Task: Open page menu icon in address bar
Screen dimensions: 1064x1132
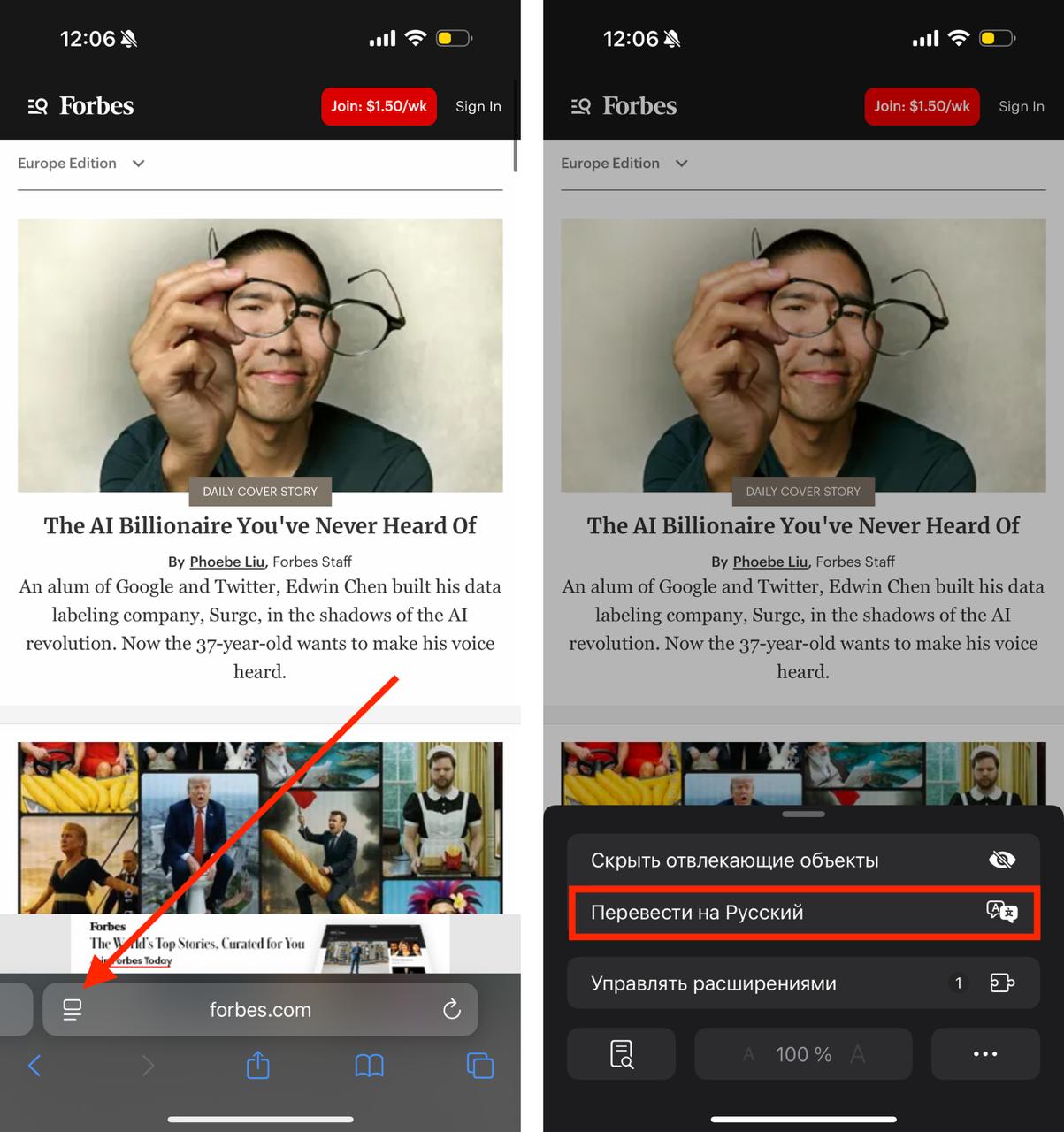Action: [x=73, y=1009]
